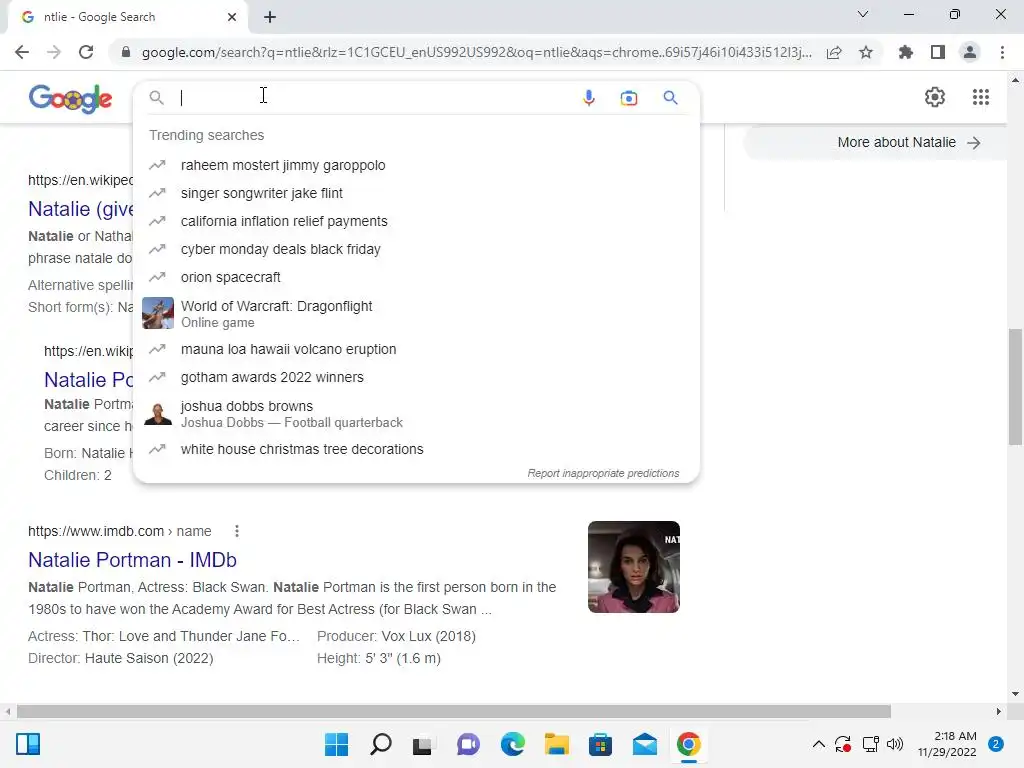
Task: Choose mauna loa hawaii volcano eruption
Action: tap(416, 349)
